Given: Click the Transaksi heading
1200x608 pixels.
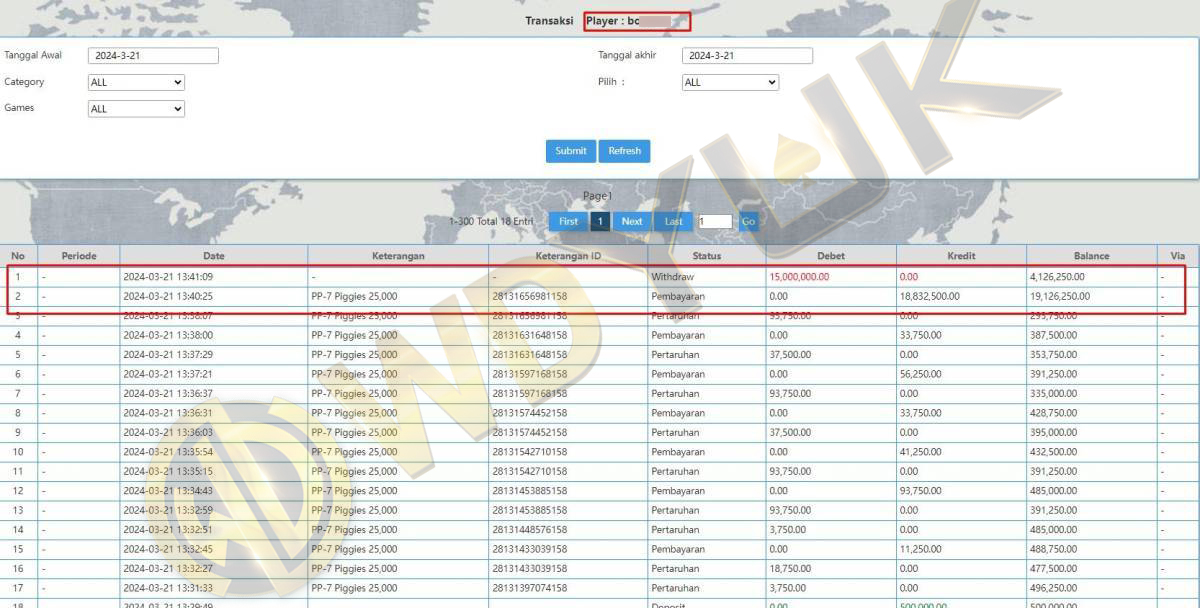Looking at the screenshot, I should tap(549, 21).
